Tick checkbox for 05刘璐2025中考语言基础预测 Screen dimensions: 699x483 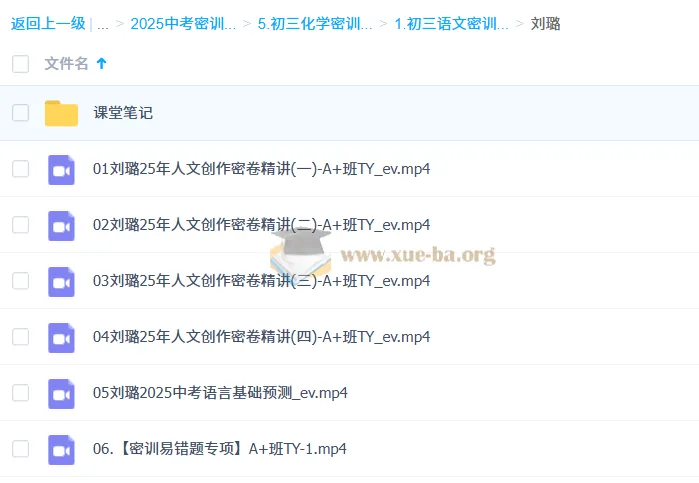(20, 393)
